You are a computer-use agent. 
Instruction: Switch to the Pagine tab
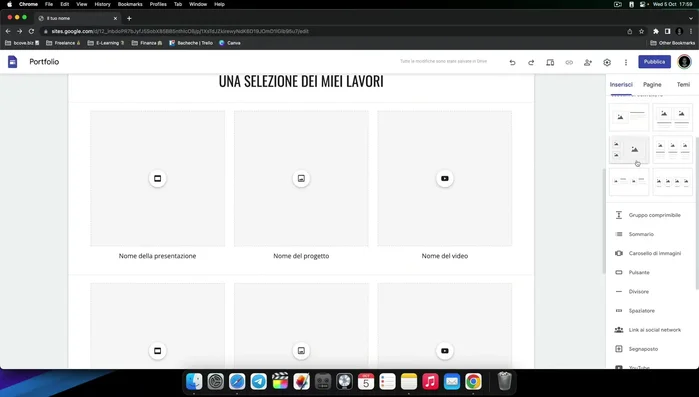[x=652, y=85]
